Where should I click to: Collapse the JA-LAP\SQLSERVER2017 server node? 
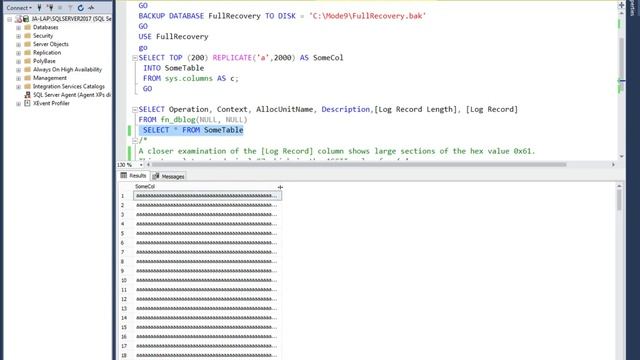click(10, 19)
